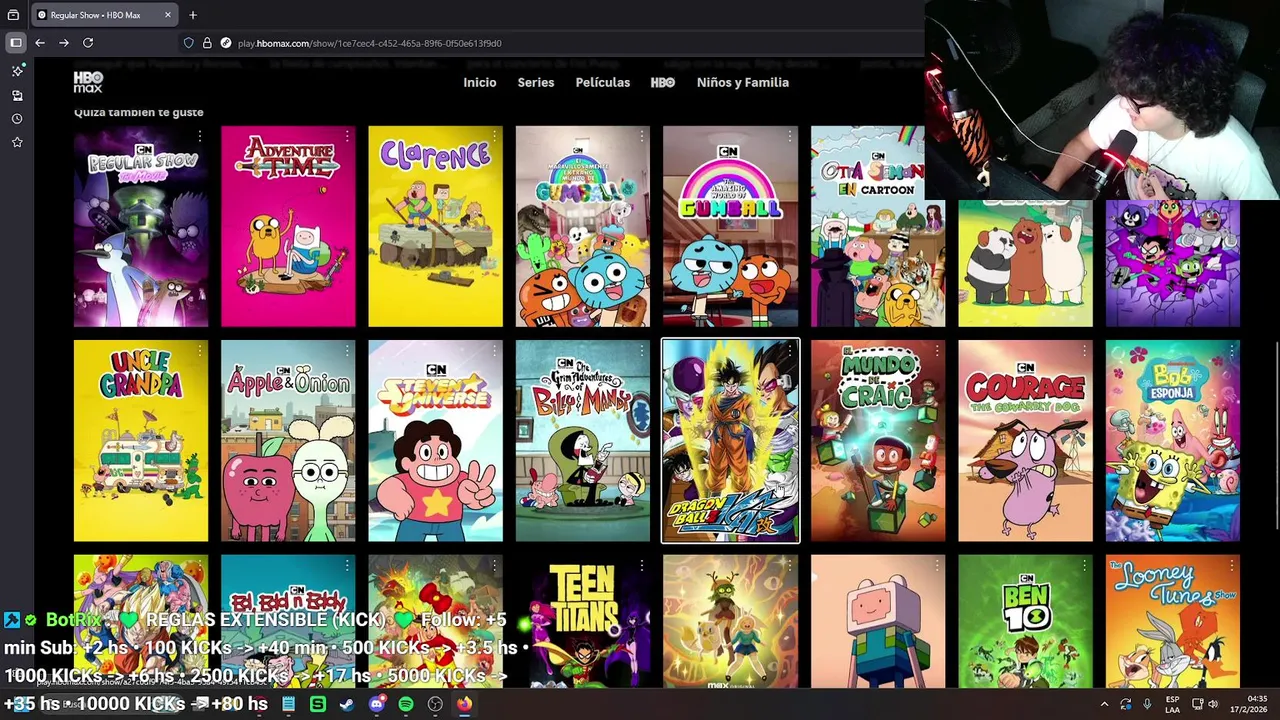Select the Regular Show - HBO Max tab
The width and height of the screenshot is (1280, 720).
point(104,15)
